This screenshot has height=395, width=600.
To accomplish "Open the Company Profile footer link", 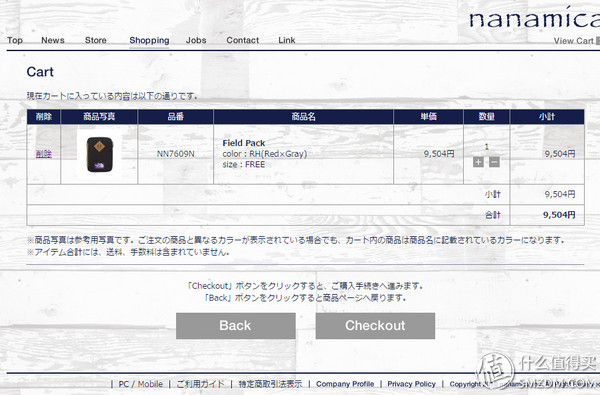I will point(345,384).
